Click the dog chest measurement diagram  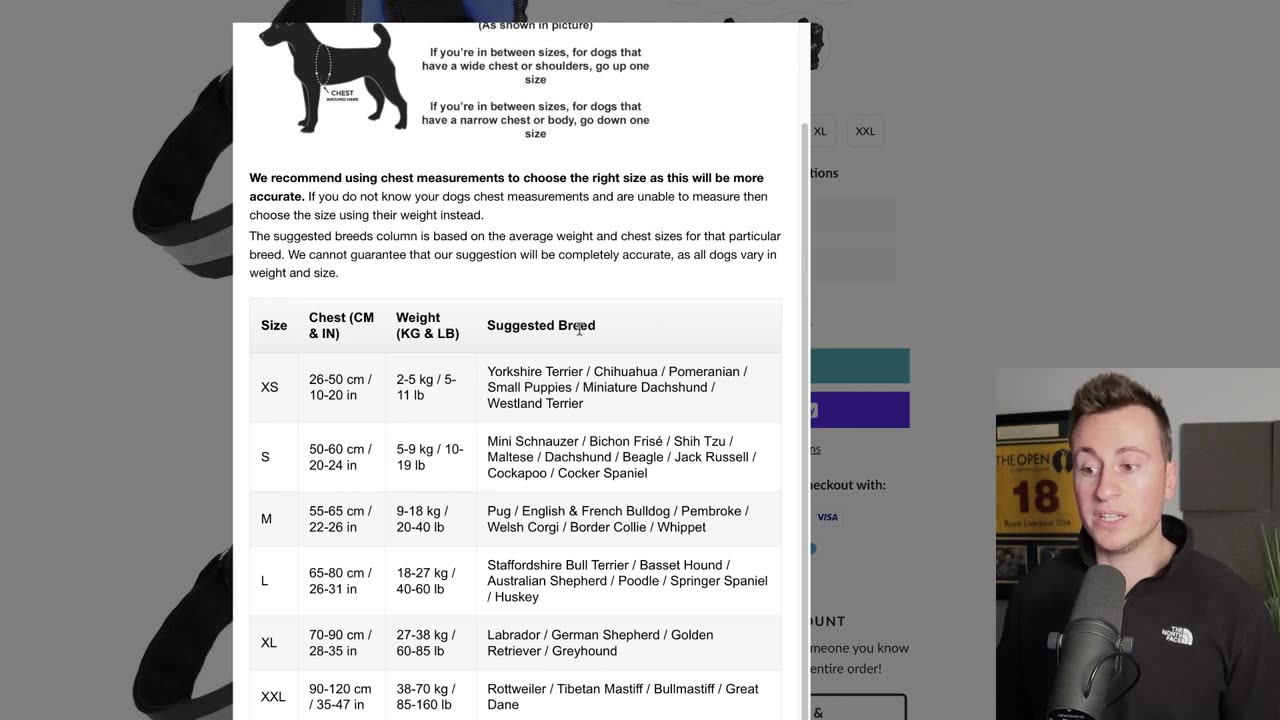pyautogui.click(x=333, y=77)
